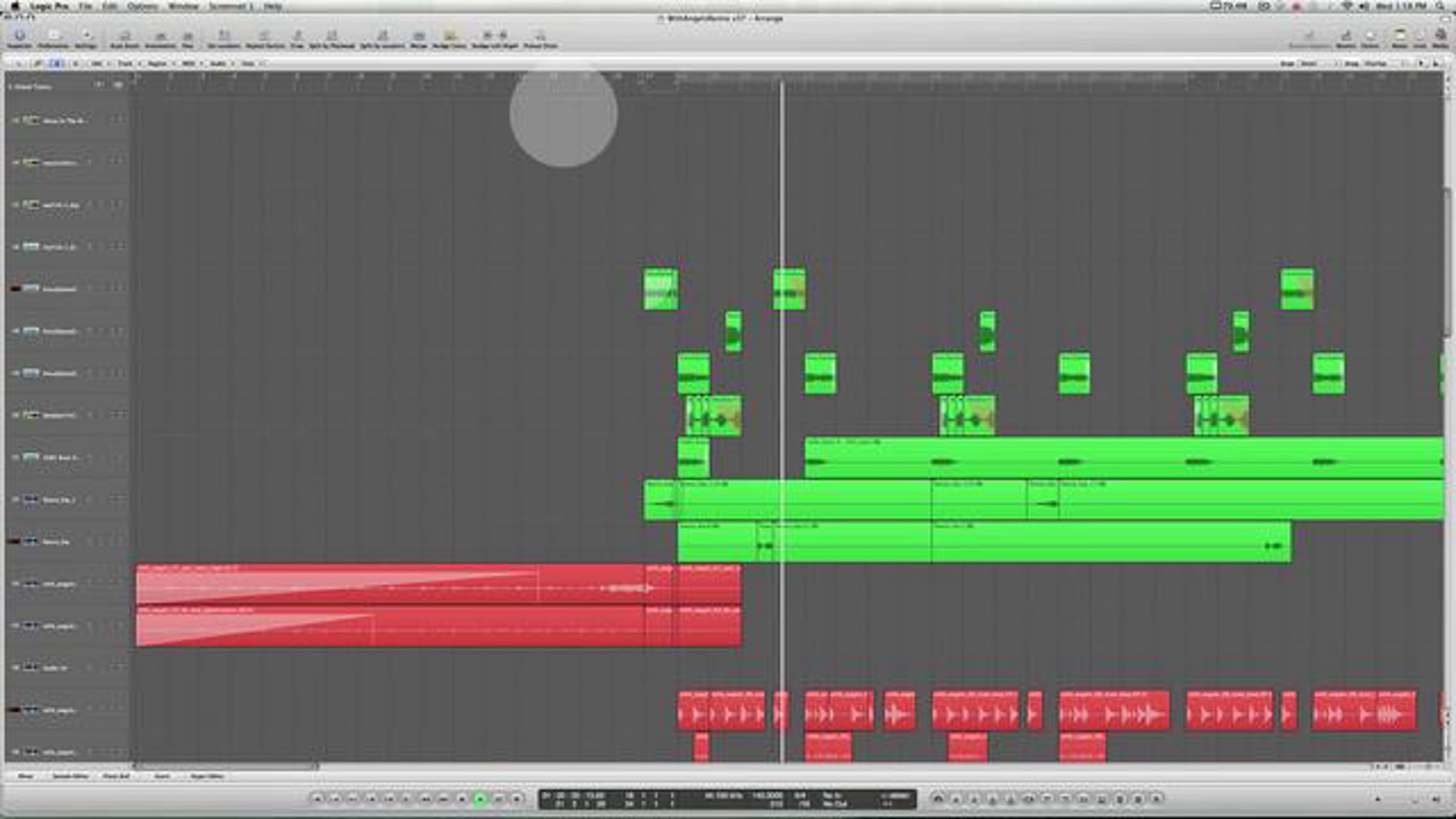Screen dimensions: 1456x819
Task: Open the Inspector from the toolbar
Action: [x=19, y=38]
